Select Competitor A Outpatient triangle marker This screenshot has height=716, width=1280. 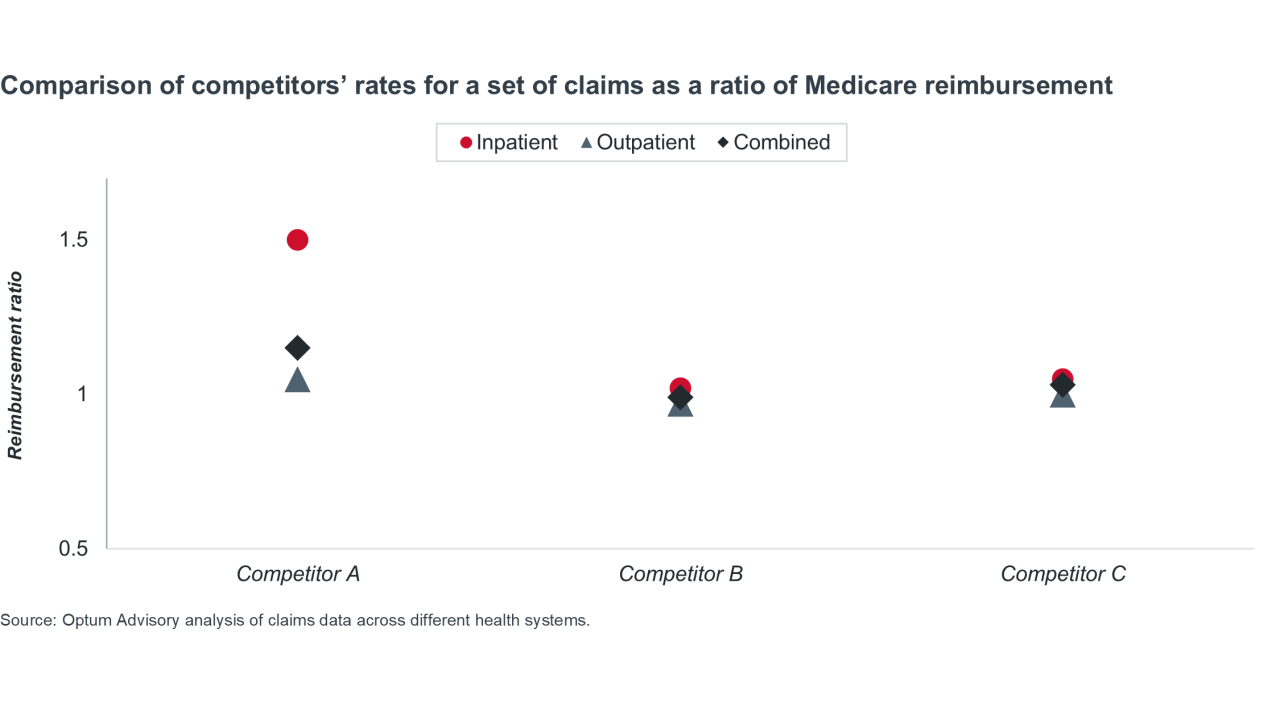pyautogui.click(x=297, y=381)
